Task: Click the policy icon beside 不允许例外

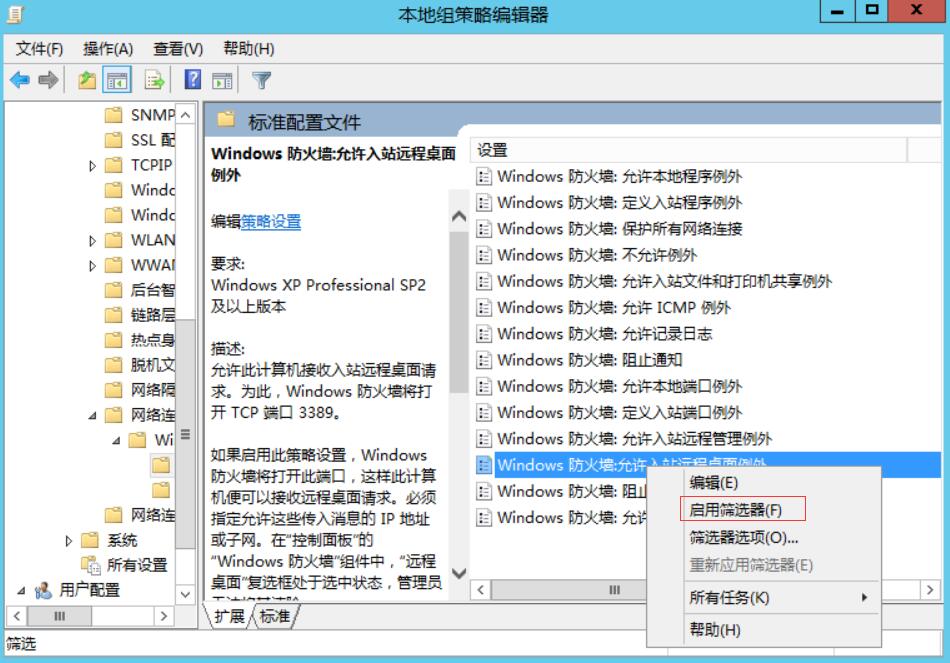Action: click(483, 255)
